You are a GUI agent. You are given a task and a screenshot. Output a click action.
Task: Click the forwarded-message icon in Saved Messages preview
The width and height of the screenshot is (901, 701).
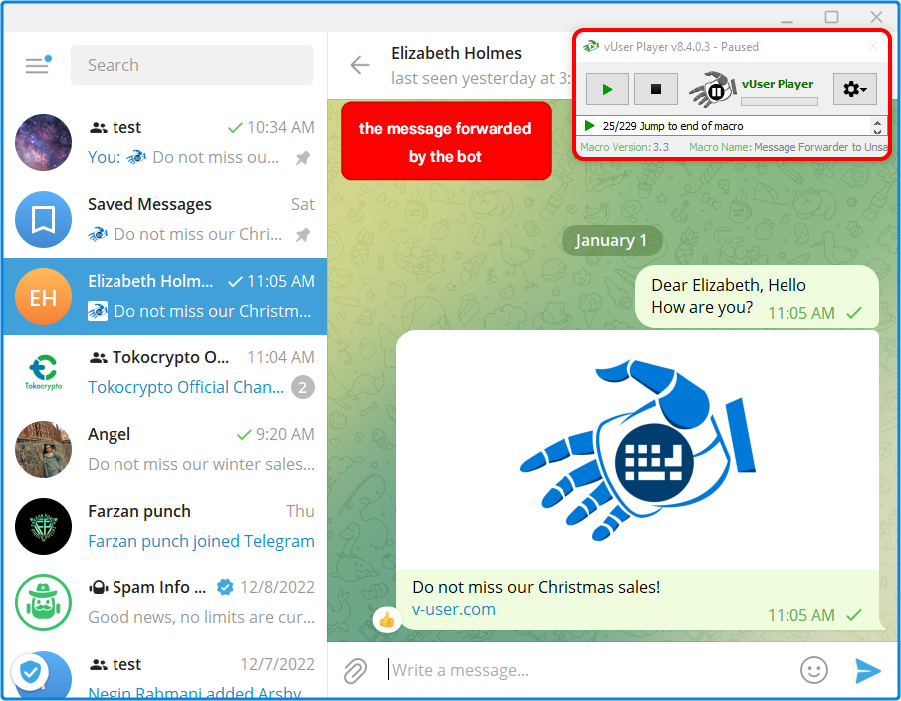pos(98,234)
